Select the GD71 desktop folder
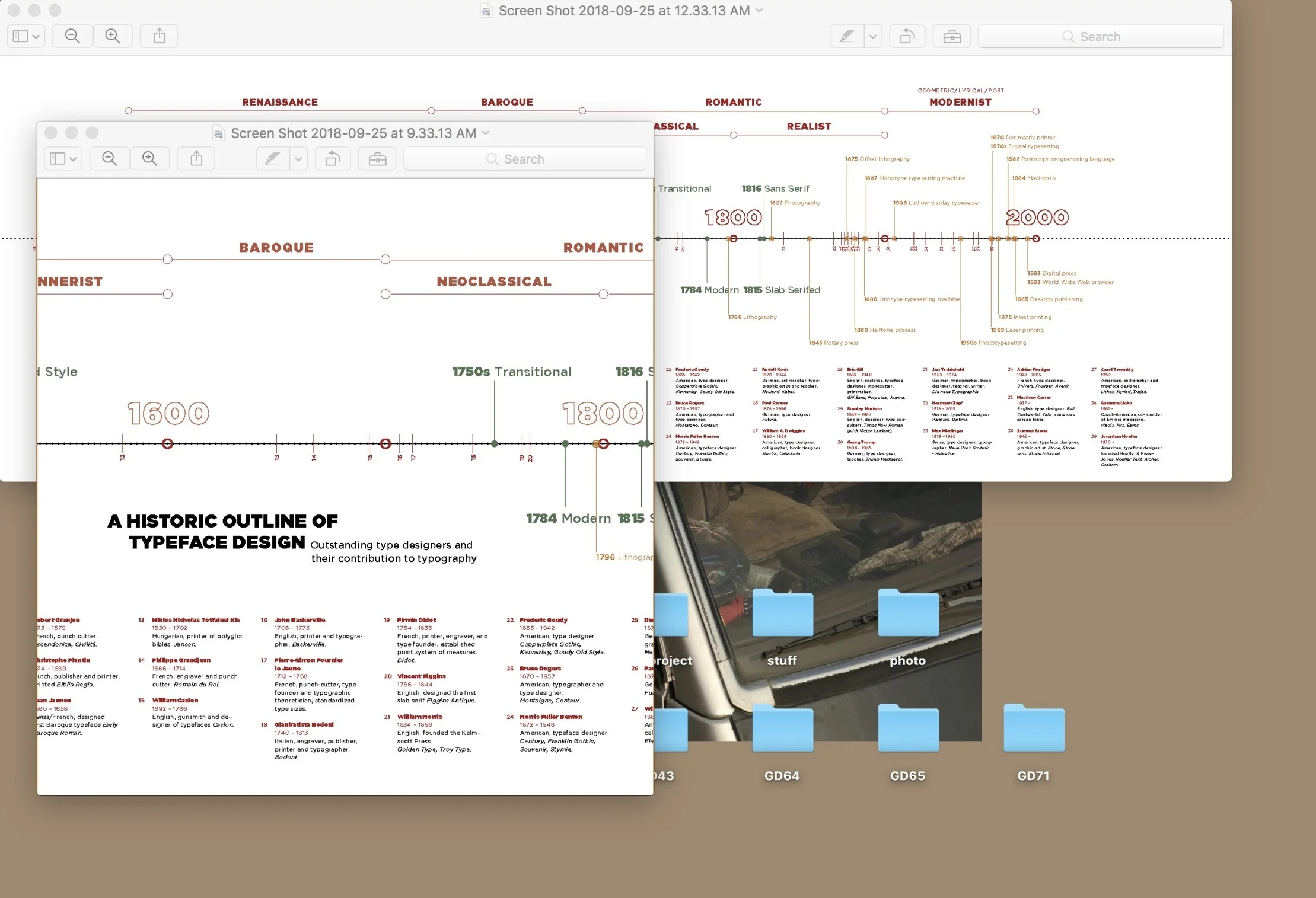This screenshot has width=1316, height=898. (1033, 730)
